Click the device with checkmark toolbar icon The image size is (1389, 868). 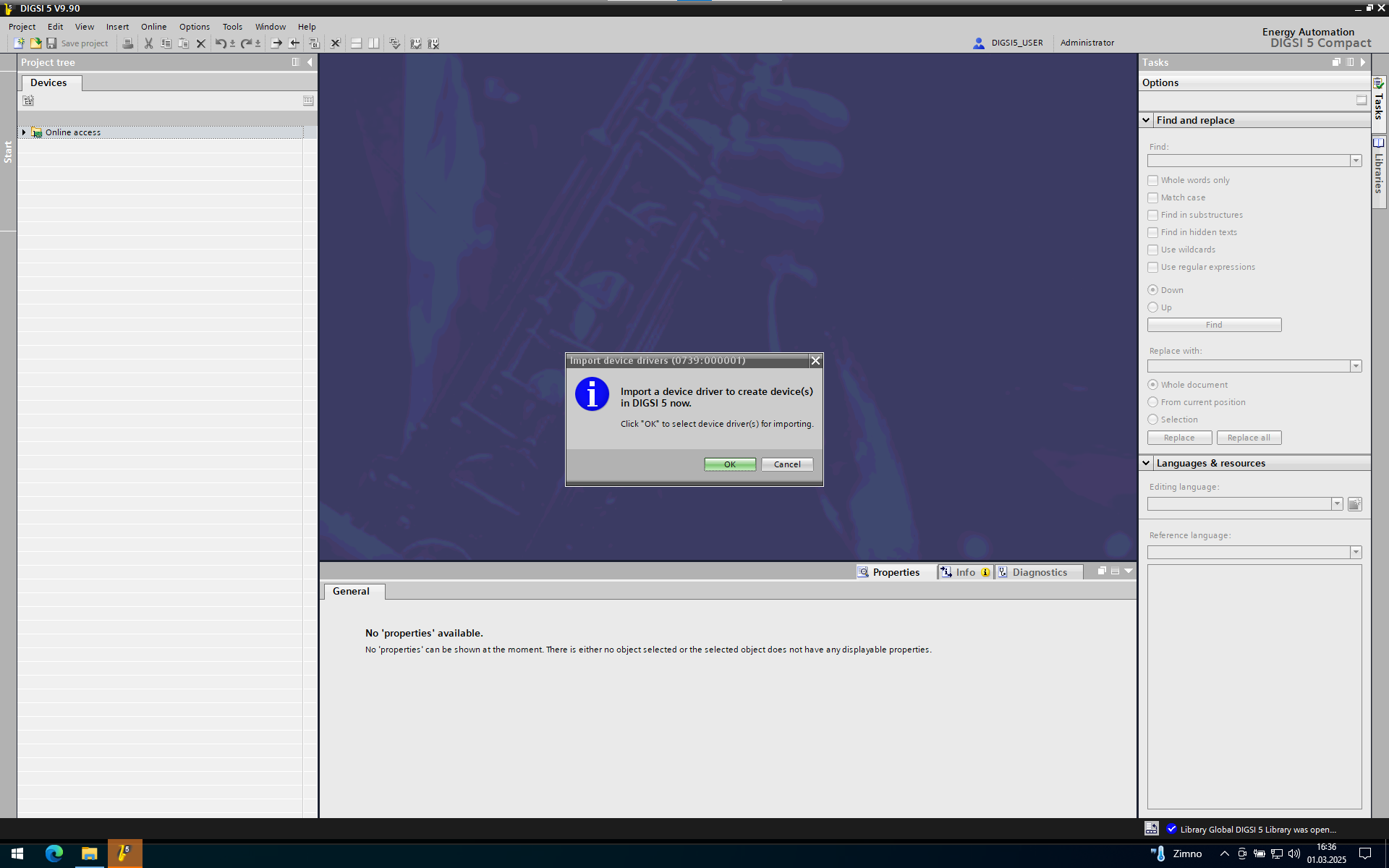(x=416, y=43)
